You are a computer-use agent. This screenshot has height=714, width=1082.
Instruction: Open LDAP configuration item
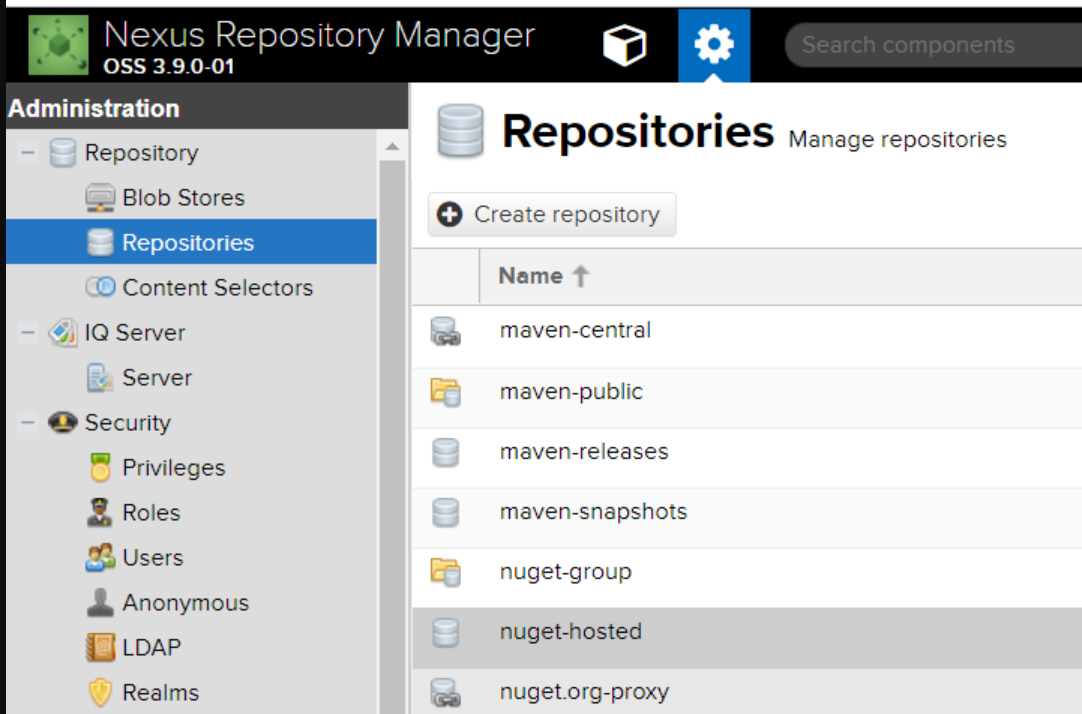tap(152, 648)
